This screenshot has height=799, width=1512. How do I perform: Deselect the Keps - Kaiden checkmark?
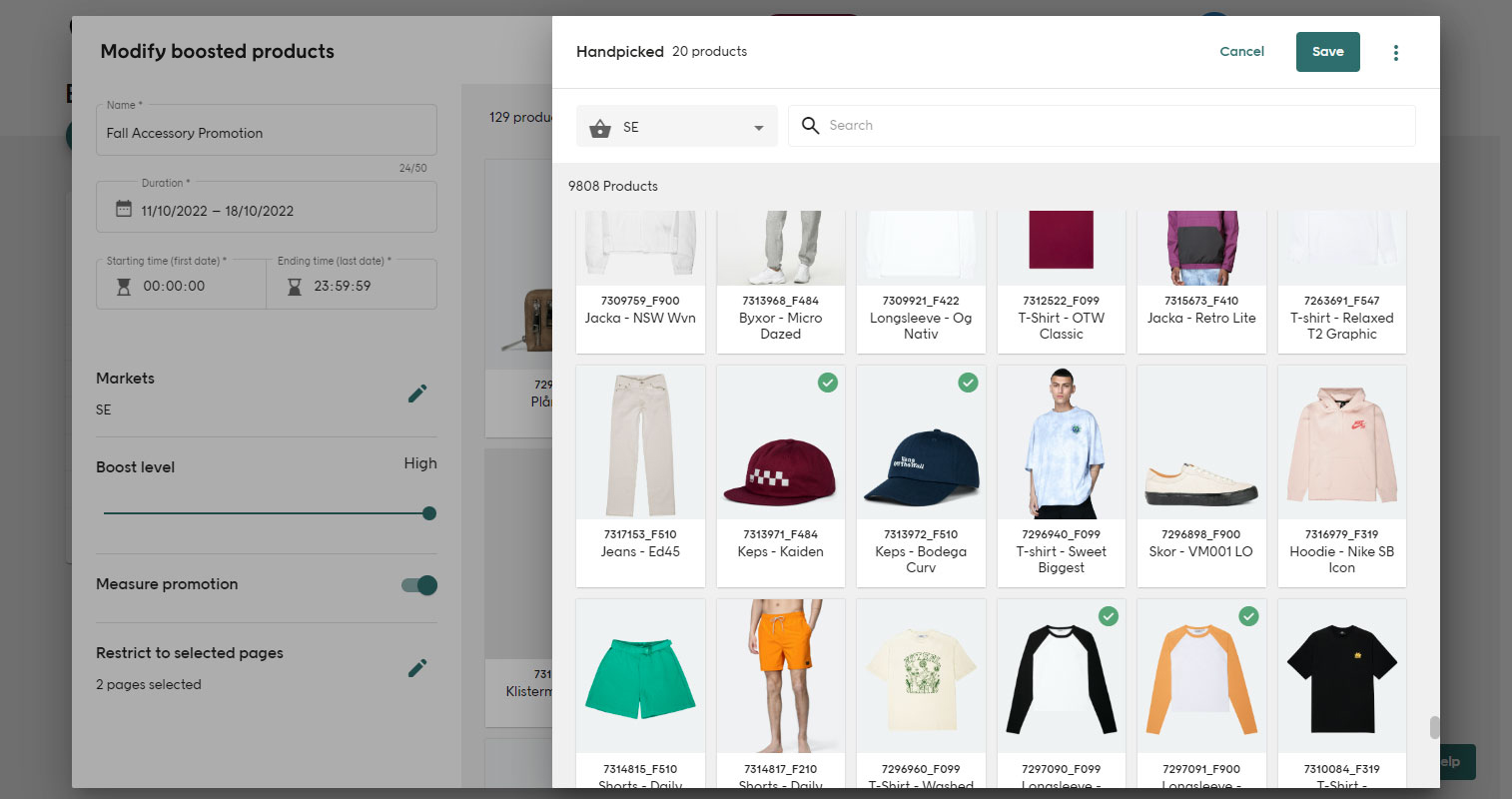[828, 383]
